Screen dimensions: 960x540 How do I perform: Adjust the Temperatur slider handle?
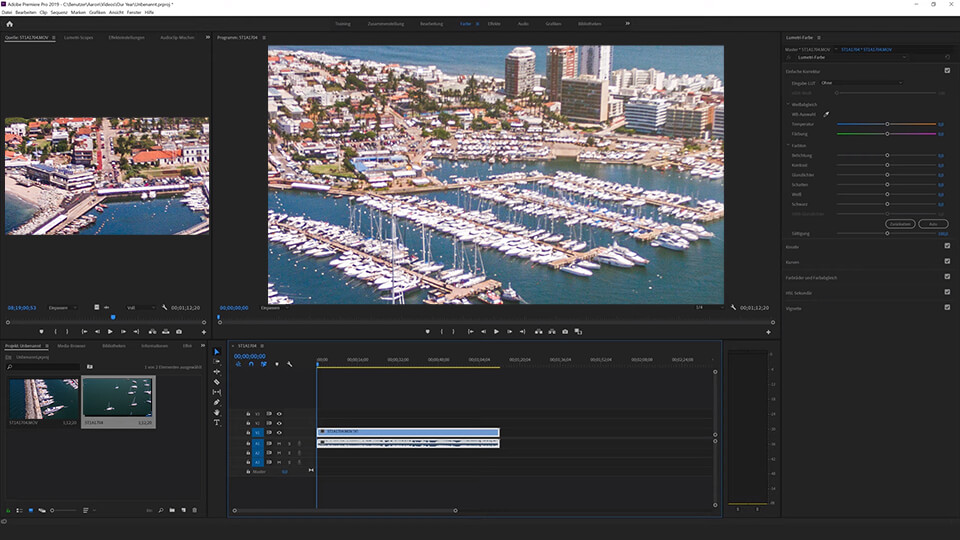click(x=887, y=124)
